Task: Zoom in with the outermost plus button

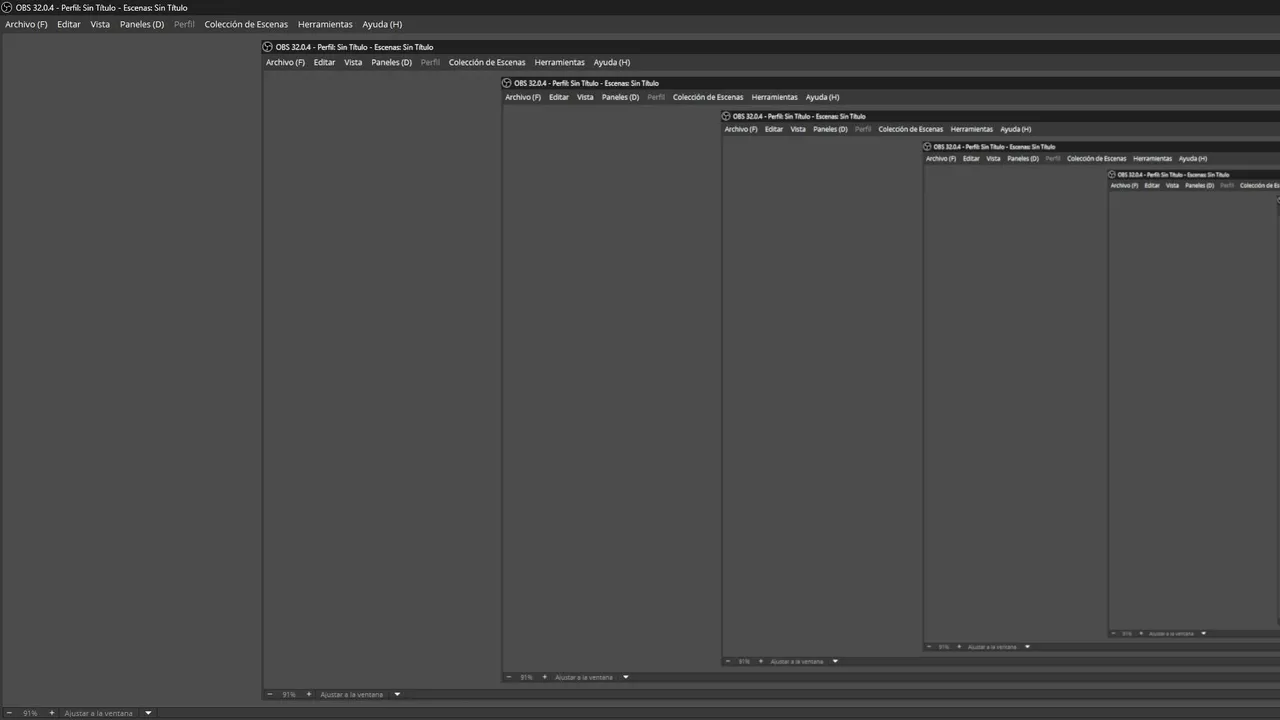Action: [52, 713]
